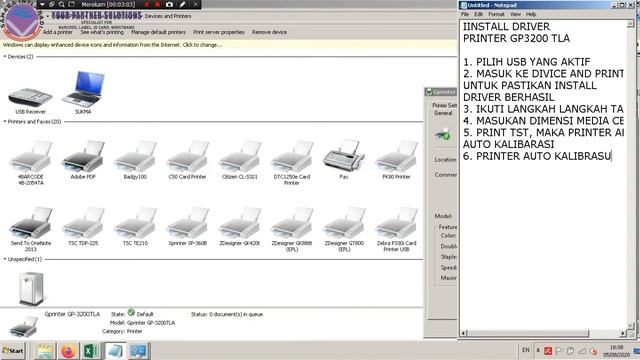Screen dimensions: 640x360
Task: Open Notepad Help menu
Action: tap(531, 14)
